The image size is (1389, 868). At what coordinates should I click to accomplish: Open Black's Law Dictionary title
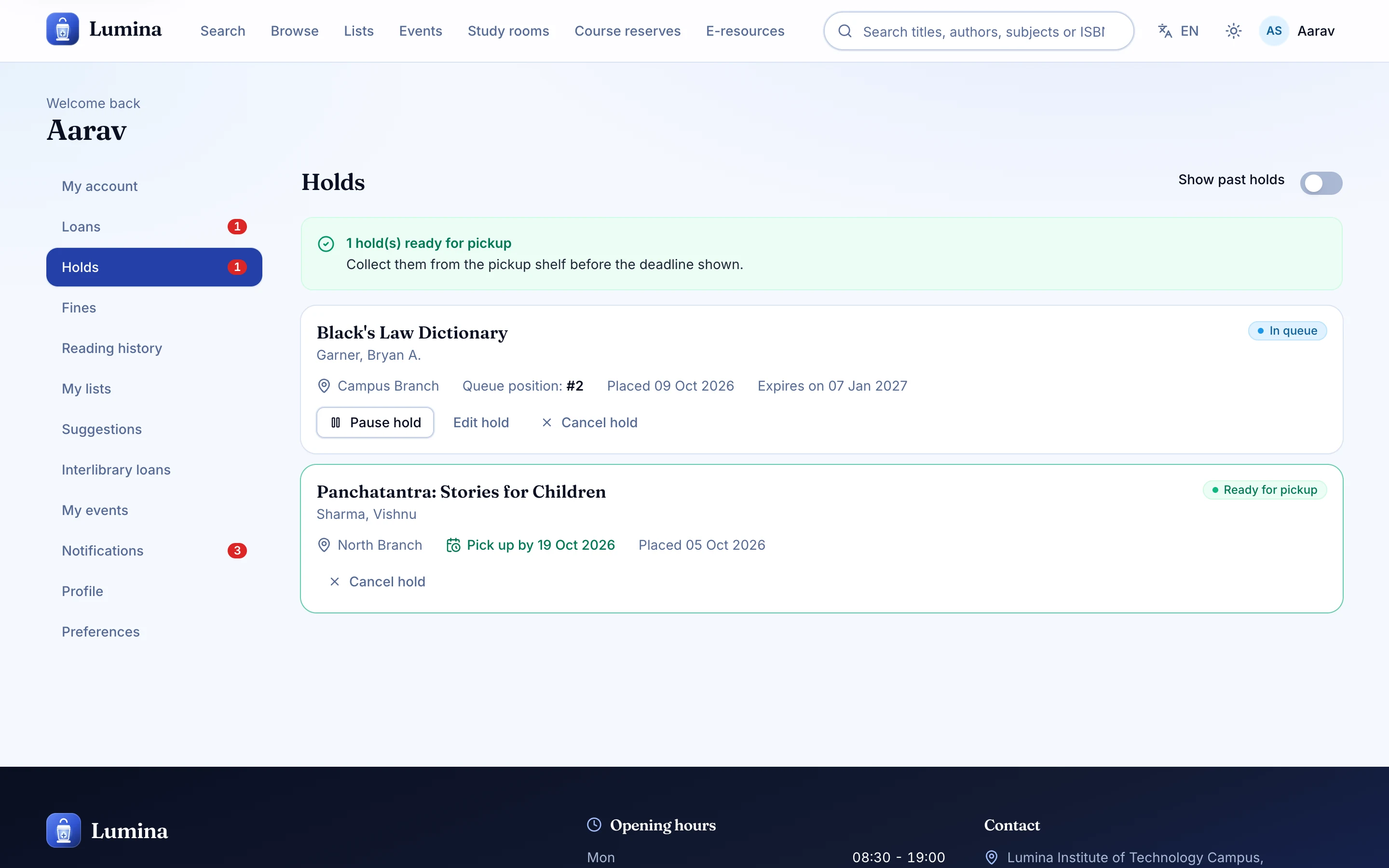point(412,332)
